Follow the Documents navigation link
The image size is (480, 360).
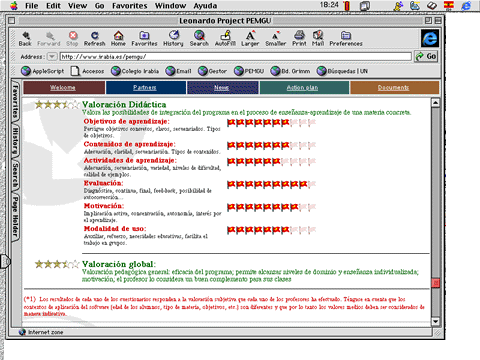point(393,87)
